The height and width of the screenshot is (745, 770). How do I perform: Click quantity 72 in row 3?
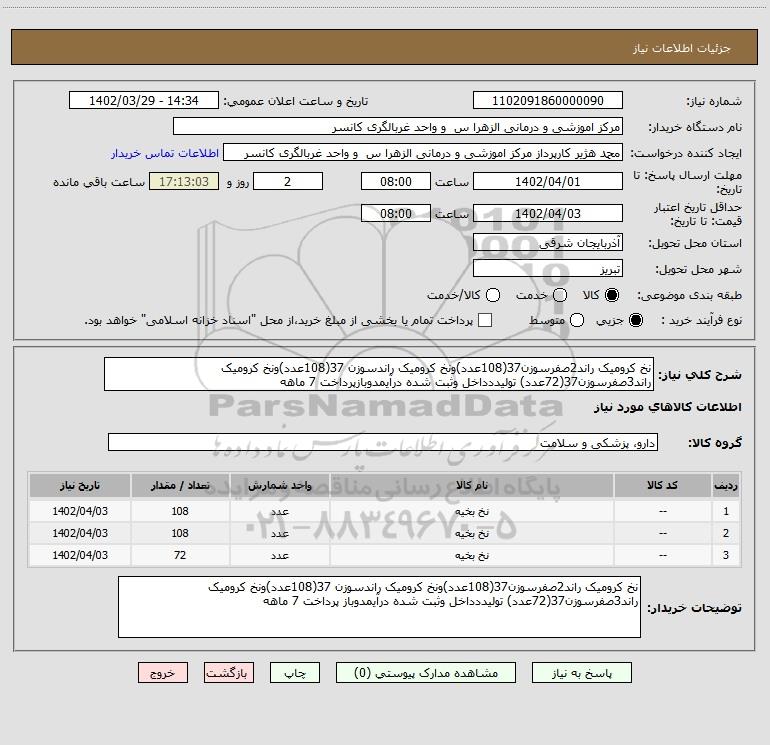(x=180, y=555)
